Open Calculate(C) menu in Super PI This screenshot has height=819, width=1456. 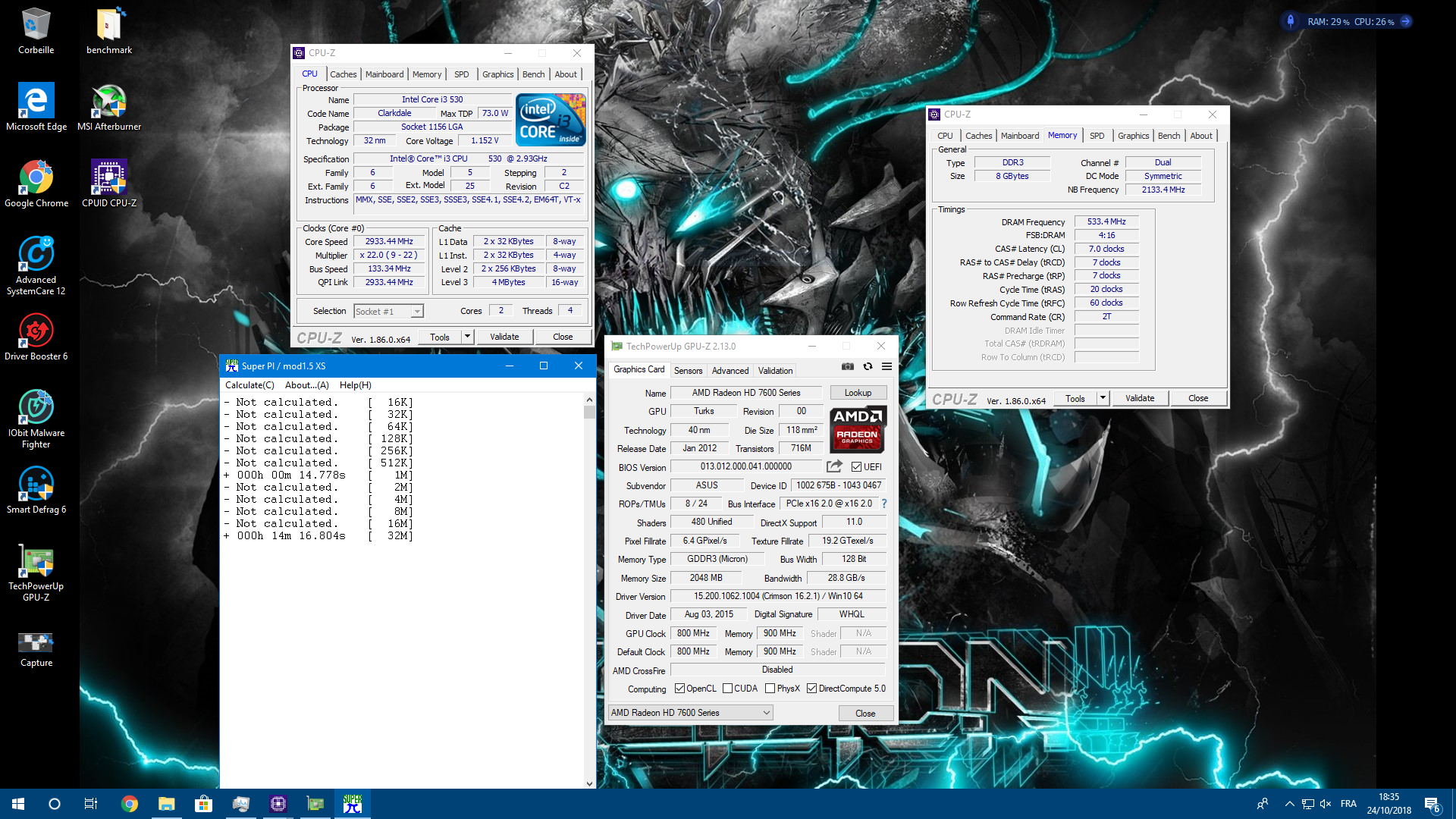tap(249, 385)
